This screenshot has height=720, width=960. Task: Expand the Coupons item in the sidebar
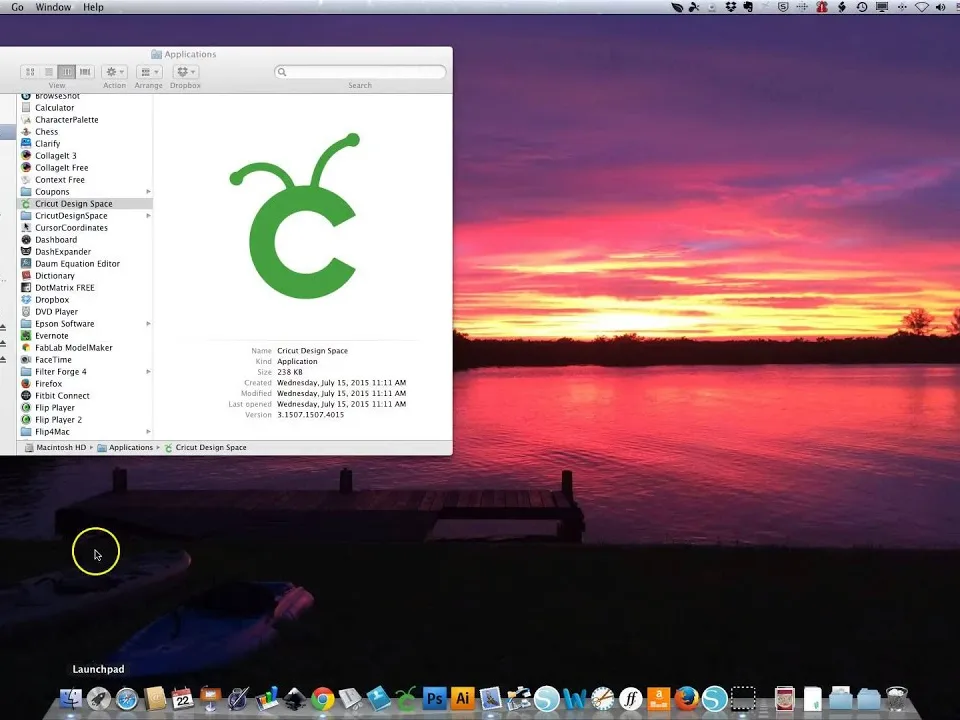point(147,191)
